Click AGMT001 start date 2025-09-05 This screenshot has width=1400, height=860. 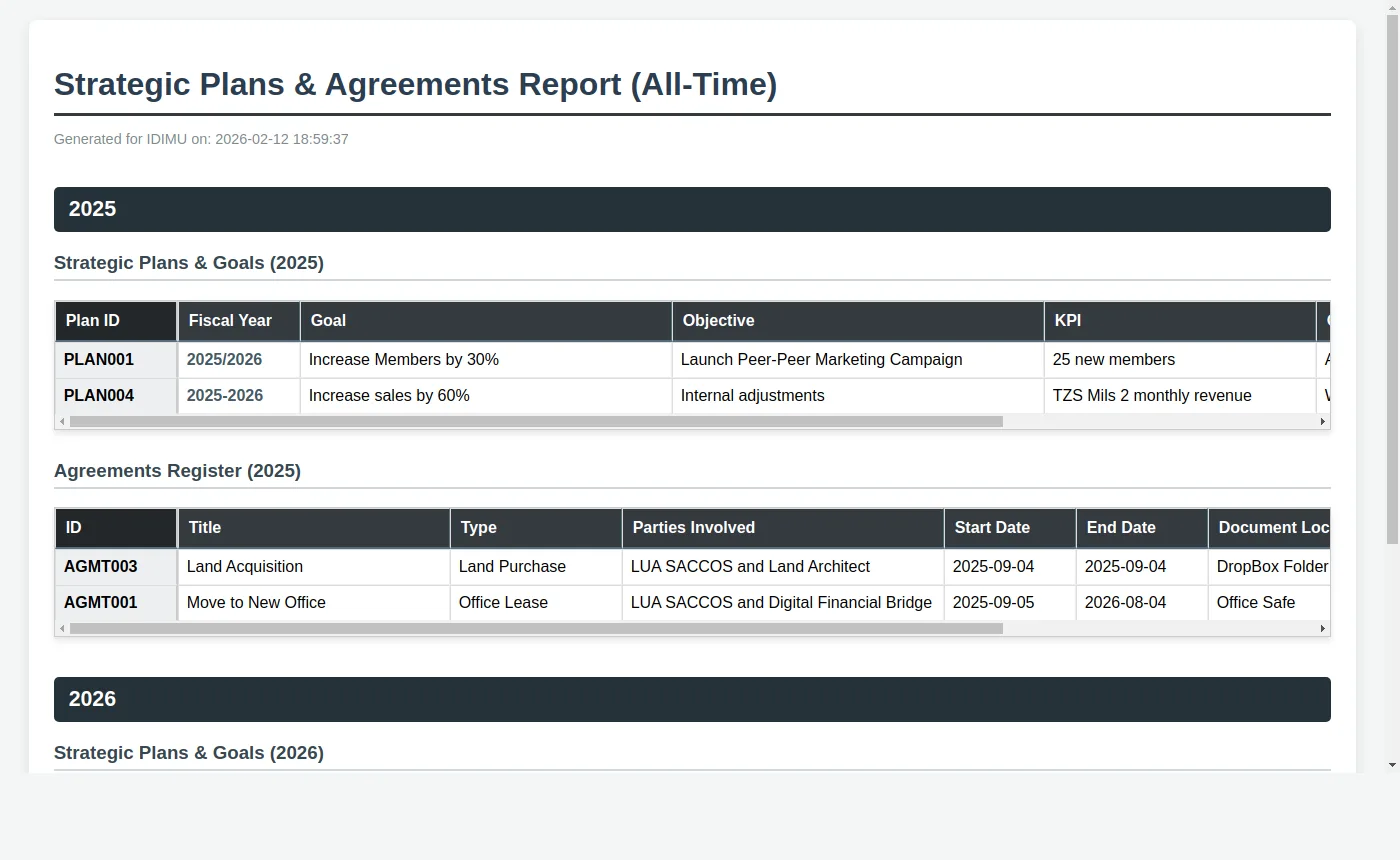[x=1010, y=603]
